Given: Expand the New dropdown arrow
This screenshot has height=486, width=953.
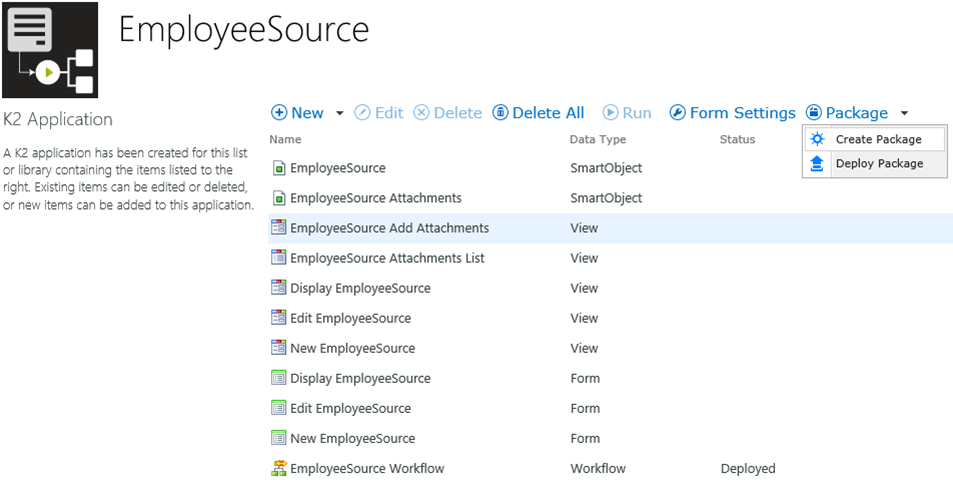Looking at the screenshot, I should click(340, 113).
